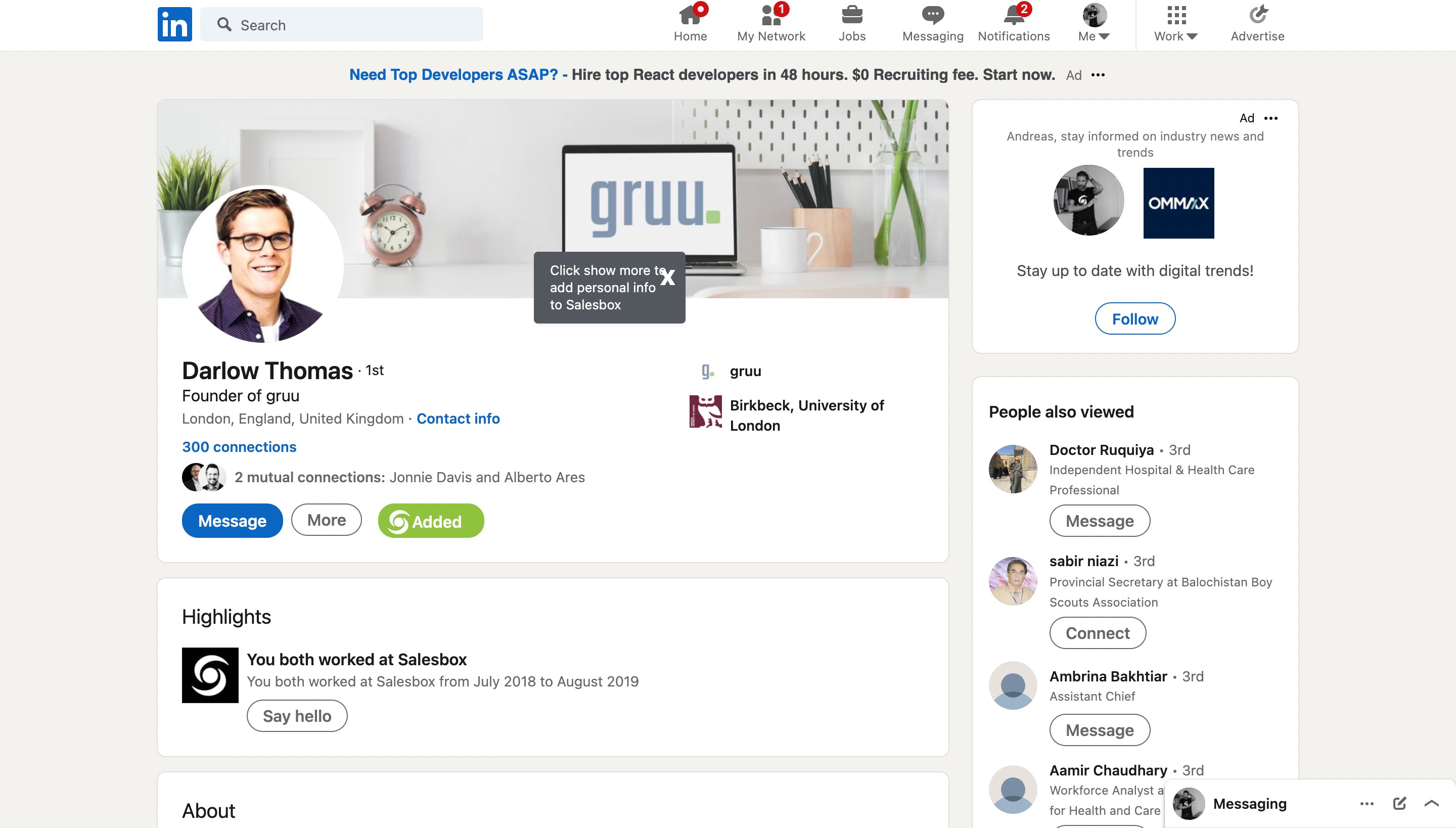The height and width of the screenshot is (828, 1456).
Task: Expand the Work apps dropdown
Action: click(1176, 24)
